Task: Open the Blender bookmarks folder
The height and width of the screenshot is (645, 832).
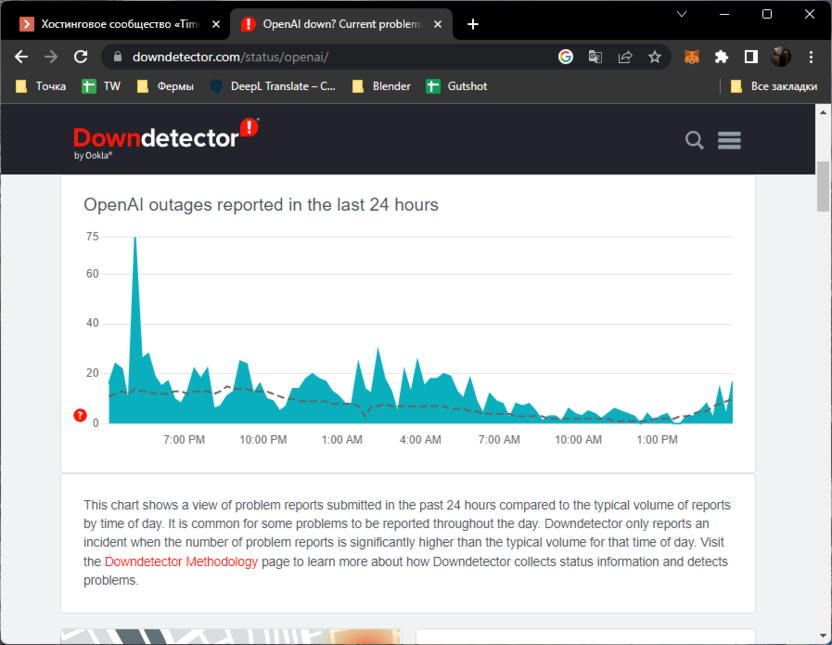Action: point(382,86)
